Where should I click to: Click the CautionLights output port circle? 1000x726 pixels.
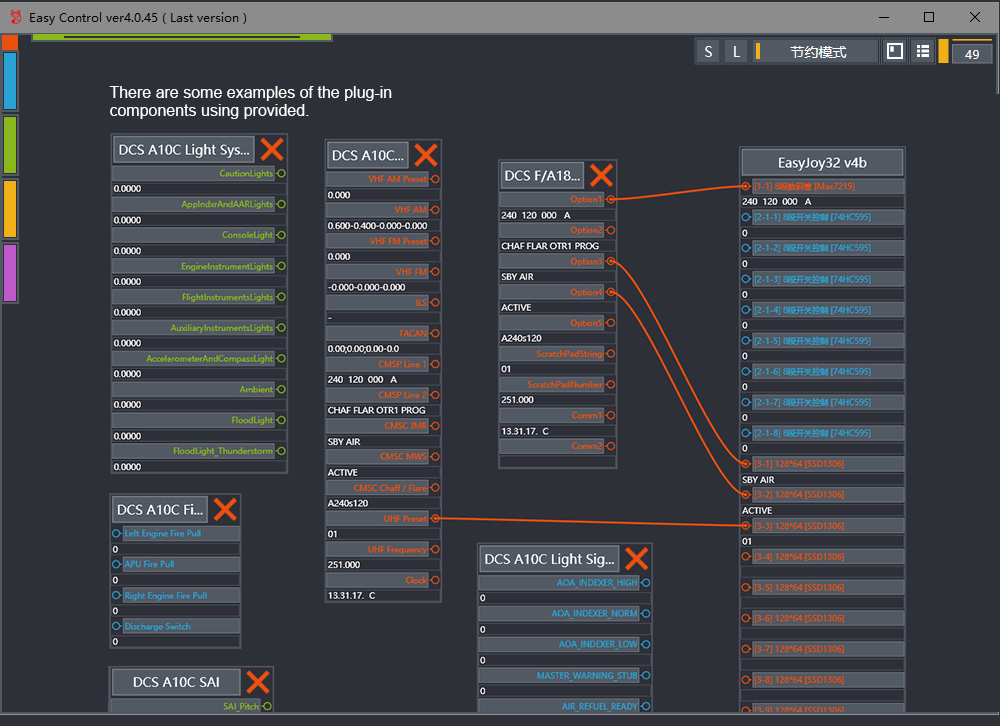point(281,174)
